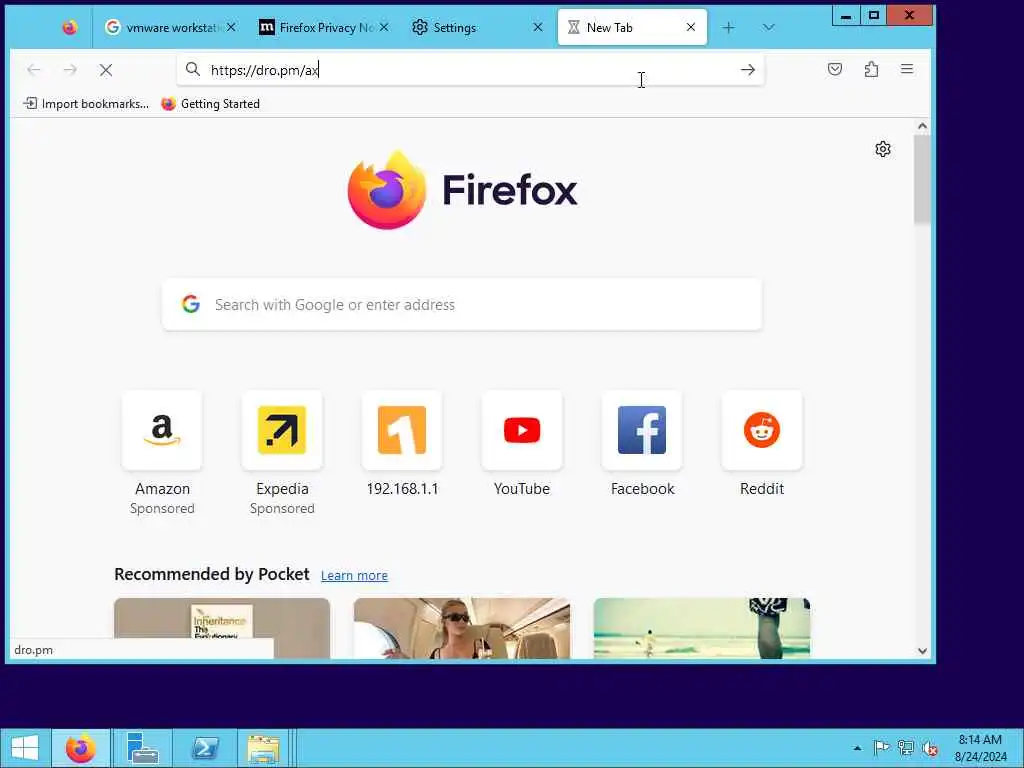The image size is (1024, 768).
Task: Open Server Manager from the taskbar
Action: (x=142, y=748)
